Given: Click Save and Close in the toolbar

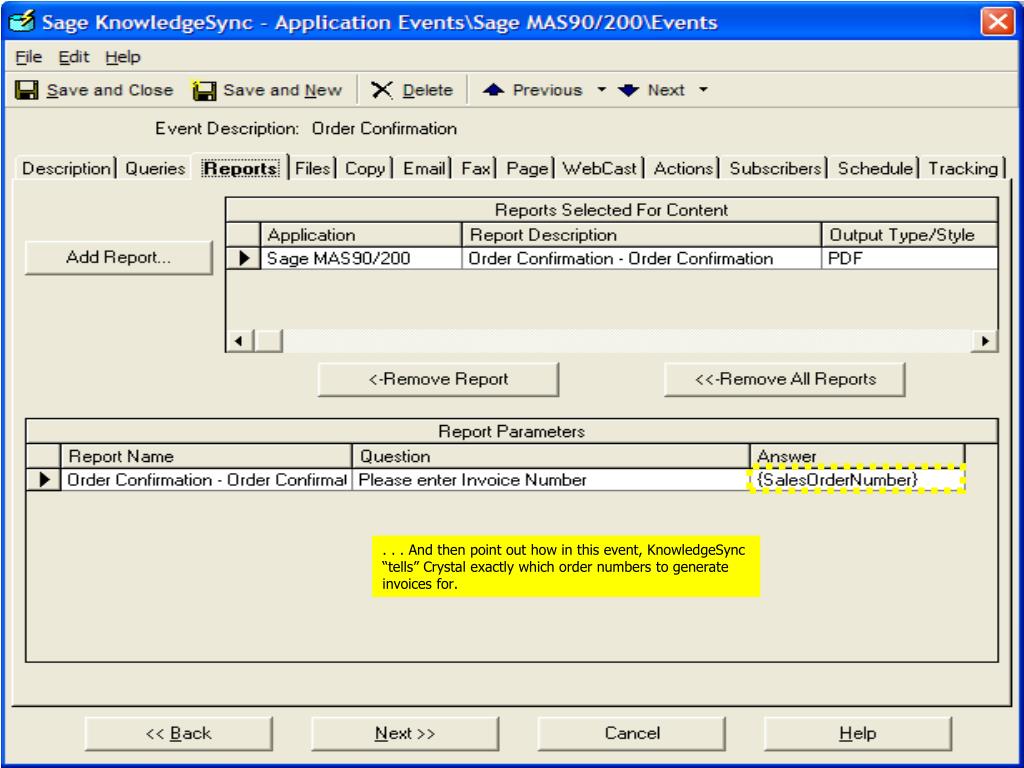Looking at the screenshot, I should tap(95, 90).
